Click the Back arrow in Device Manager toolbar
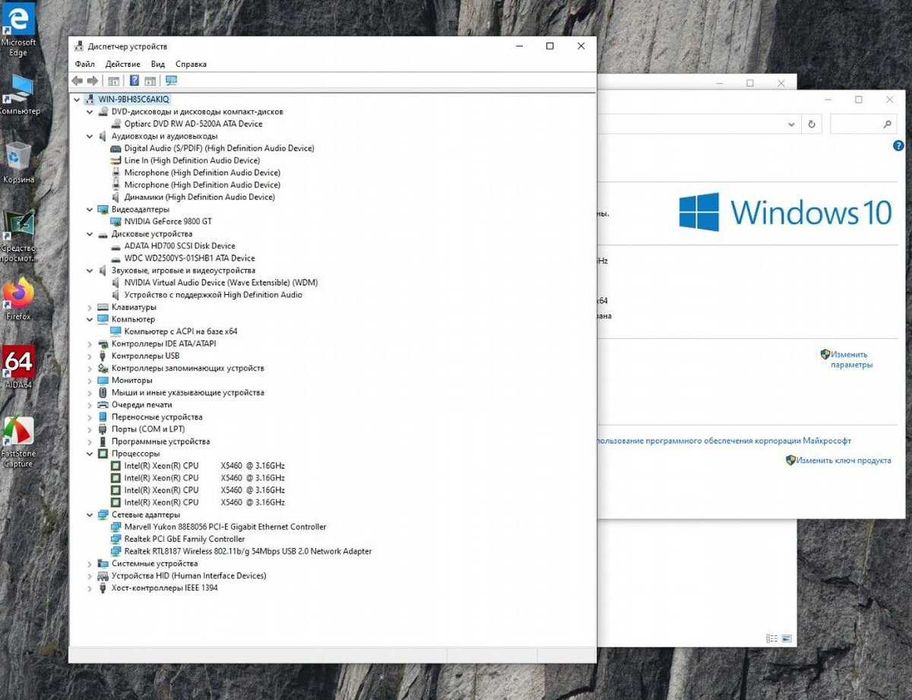The image size is (912, 700). point(77,81)
